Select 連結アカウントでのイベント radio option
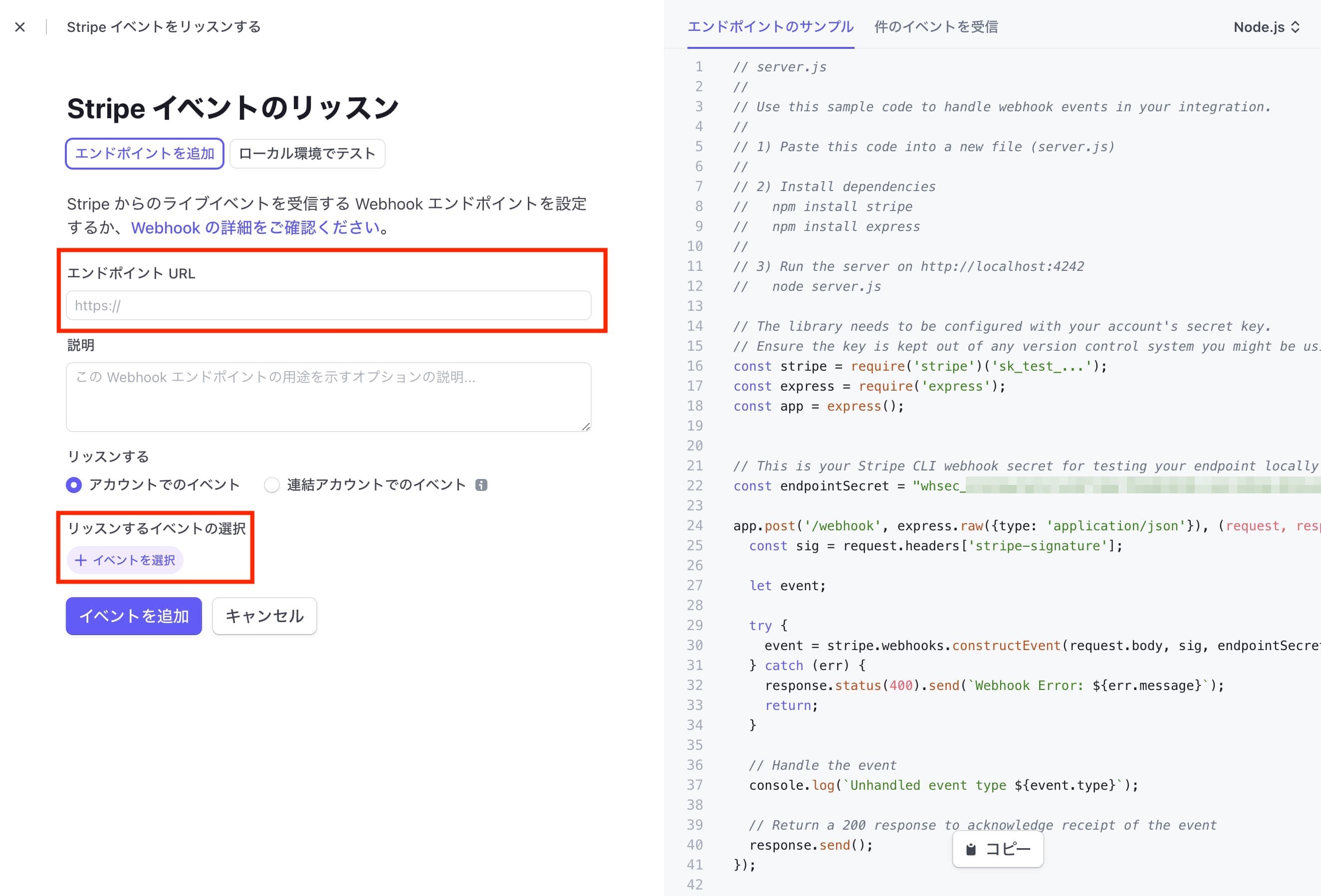1321x896 pixels. (x=272, y=485)
